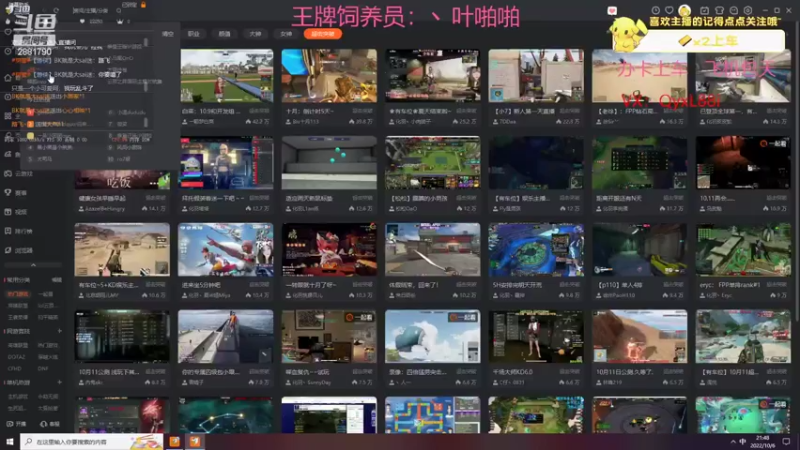Toggle the 中 IME indicator in taskbar
The width and height of the screenshot is (800, 450).
click(x=743, y=441)
